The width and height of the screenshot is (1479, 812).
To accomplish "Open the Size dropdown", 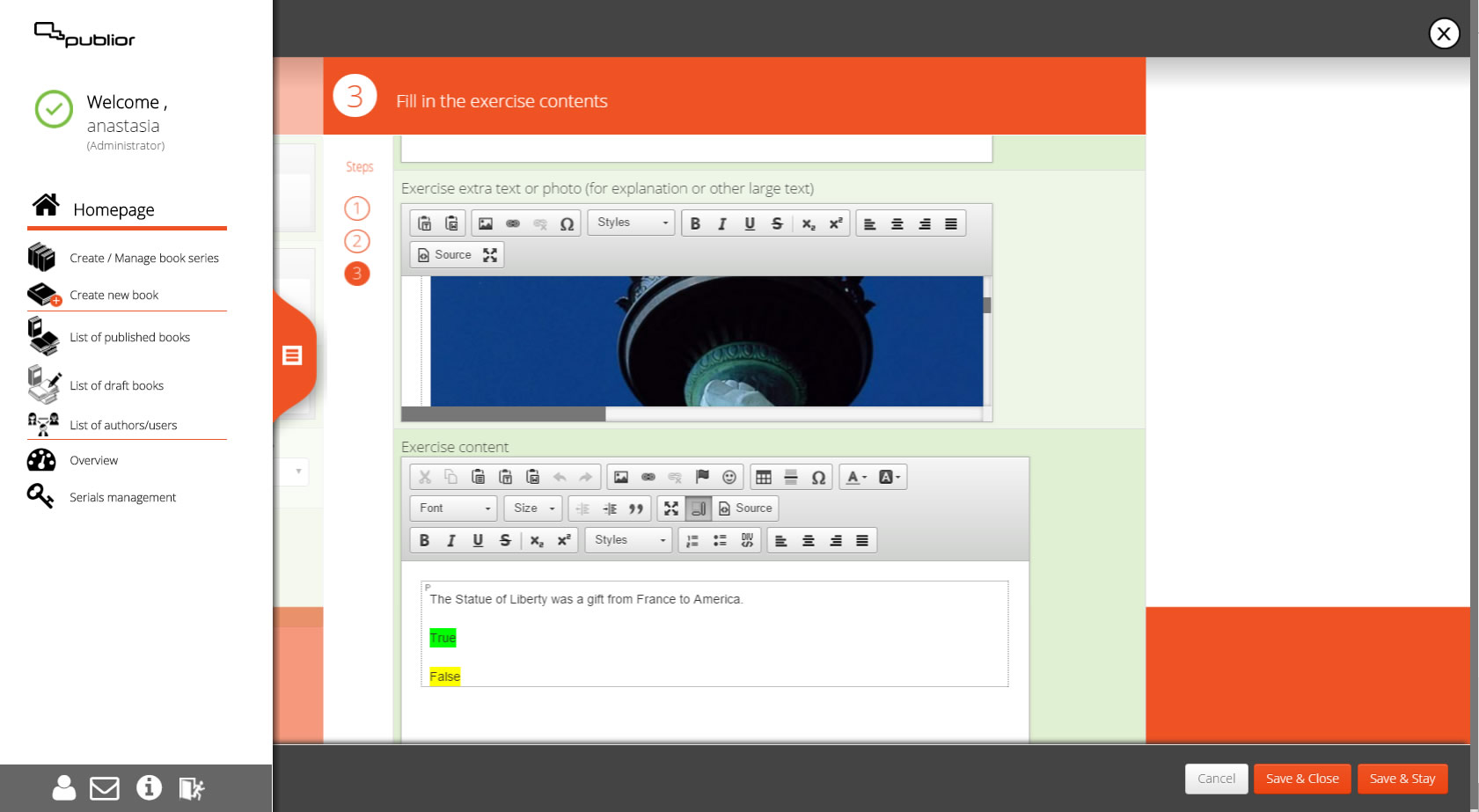I will coord(533,508).
